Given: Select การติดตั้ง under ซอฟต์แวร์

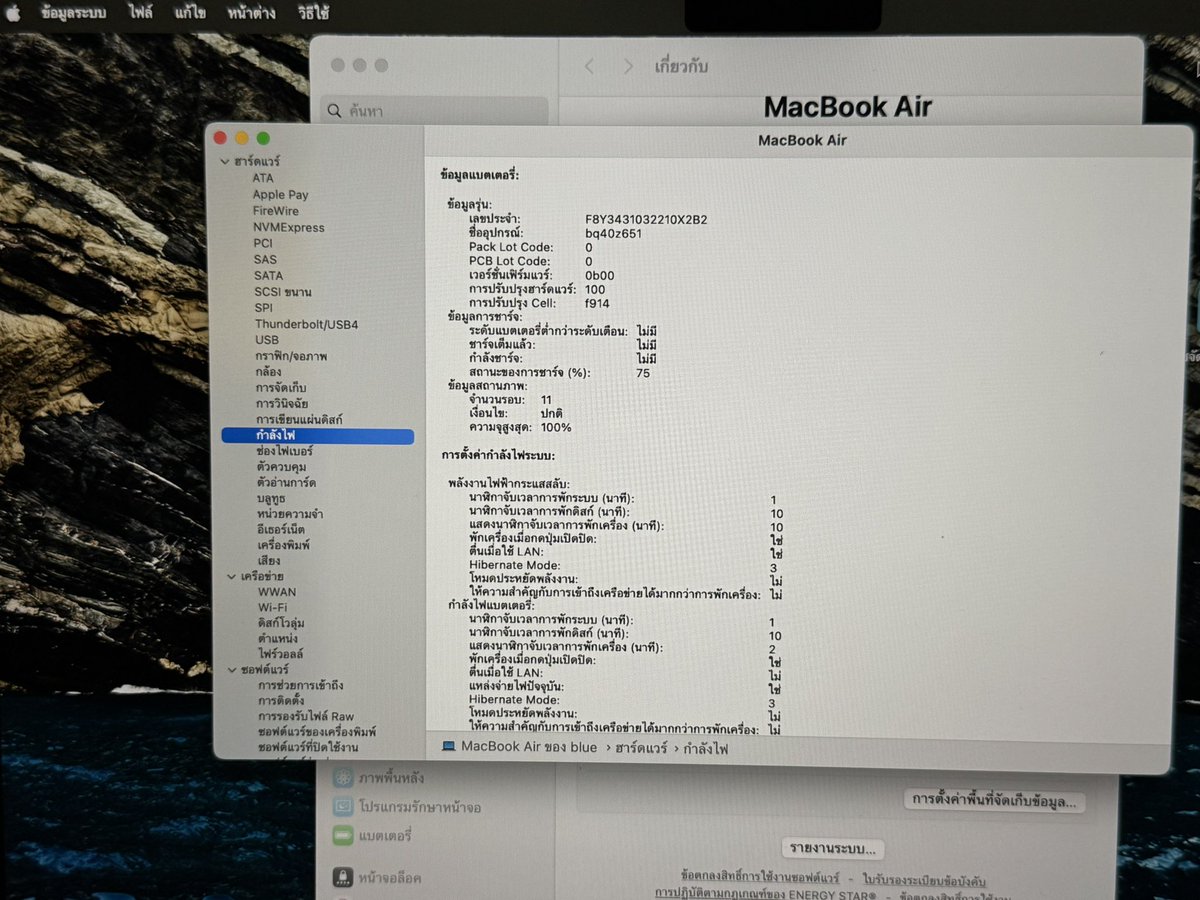Looking at the screenshot, I should coord(281,702).
